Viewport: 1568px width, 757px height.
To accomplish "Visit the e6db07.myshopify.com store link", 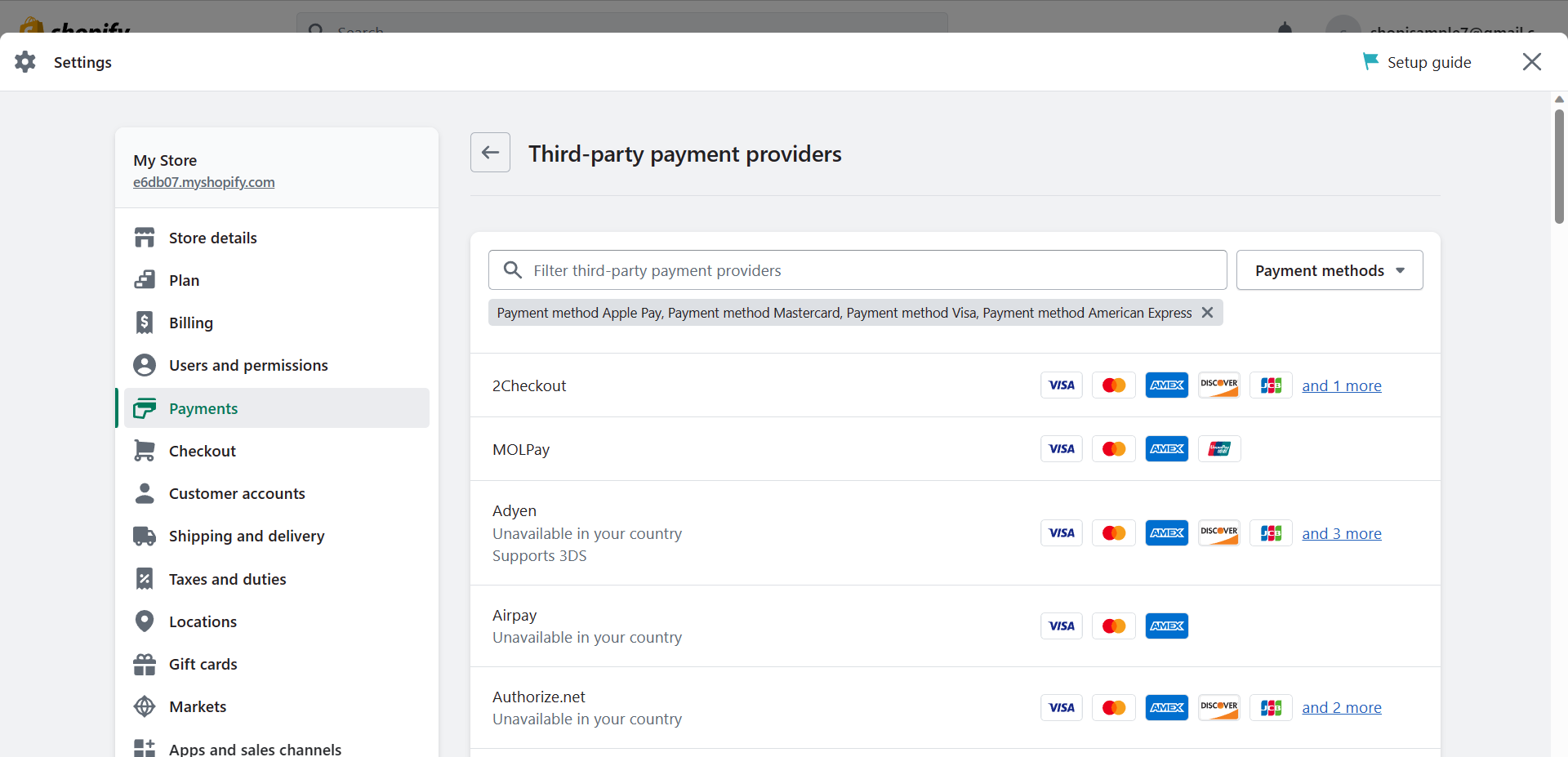I will coord(204,182).
